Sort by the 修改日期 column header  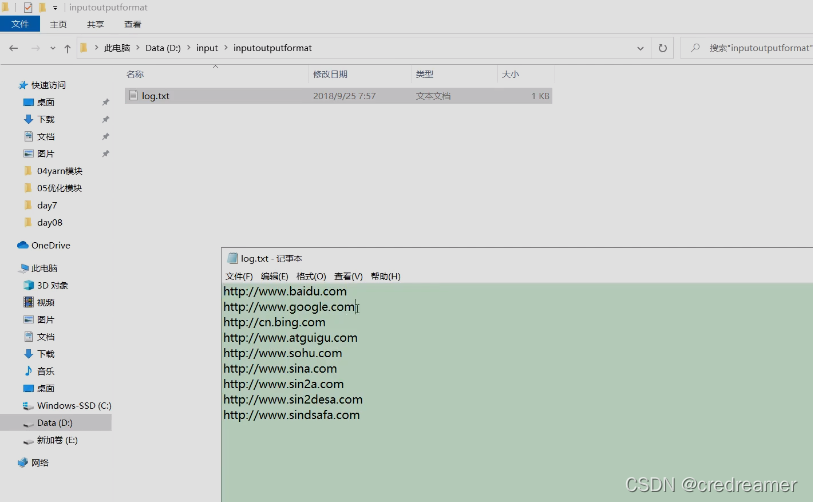tap(330, 74)
